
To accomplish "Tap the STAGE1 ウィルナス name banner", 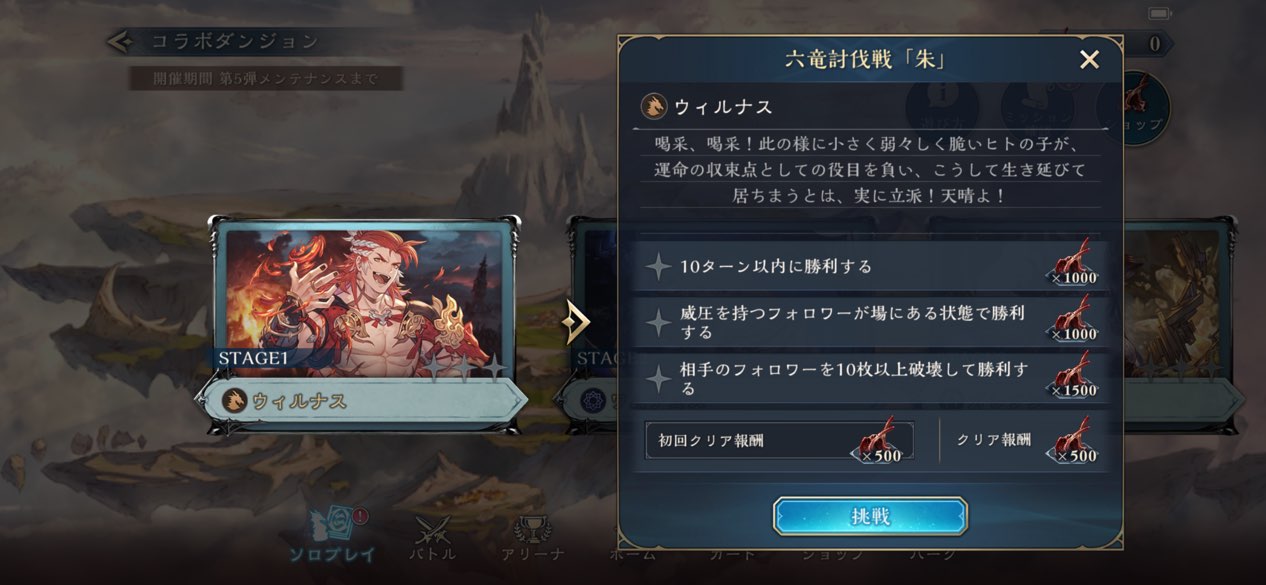I will (365, 400).
